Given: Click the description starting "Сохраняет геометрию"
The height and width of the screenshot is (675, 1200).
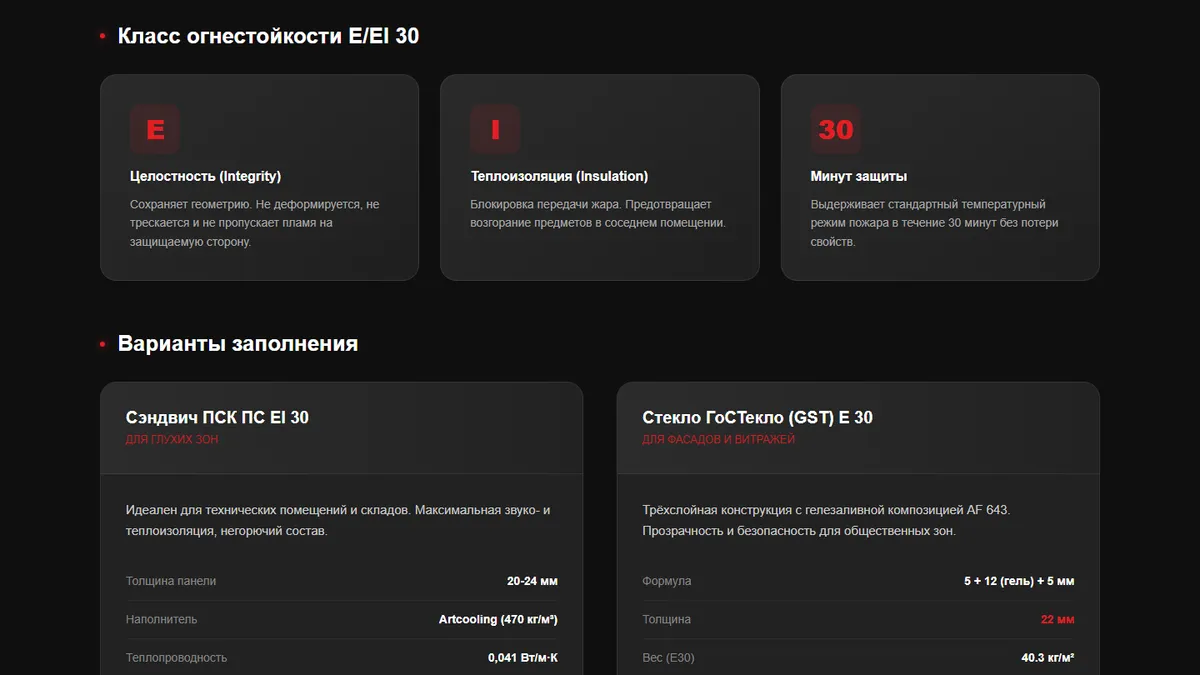Looking at the screenshot, I should pos(255,223).
